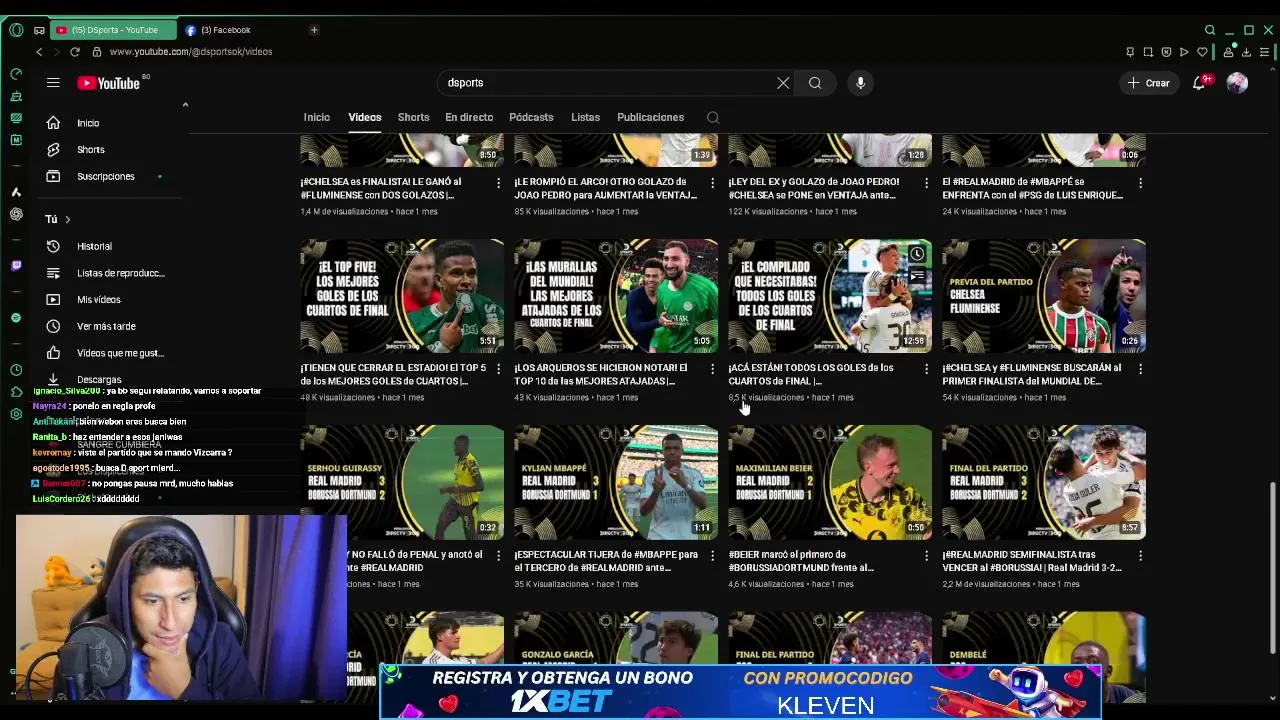This screenshot has width=1280, height=720.
Task: Open the En directo tab
Action: pyautogui.click(x=469, y=117)
